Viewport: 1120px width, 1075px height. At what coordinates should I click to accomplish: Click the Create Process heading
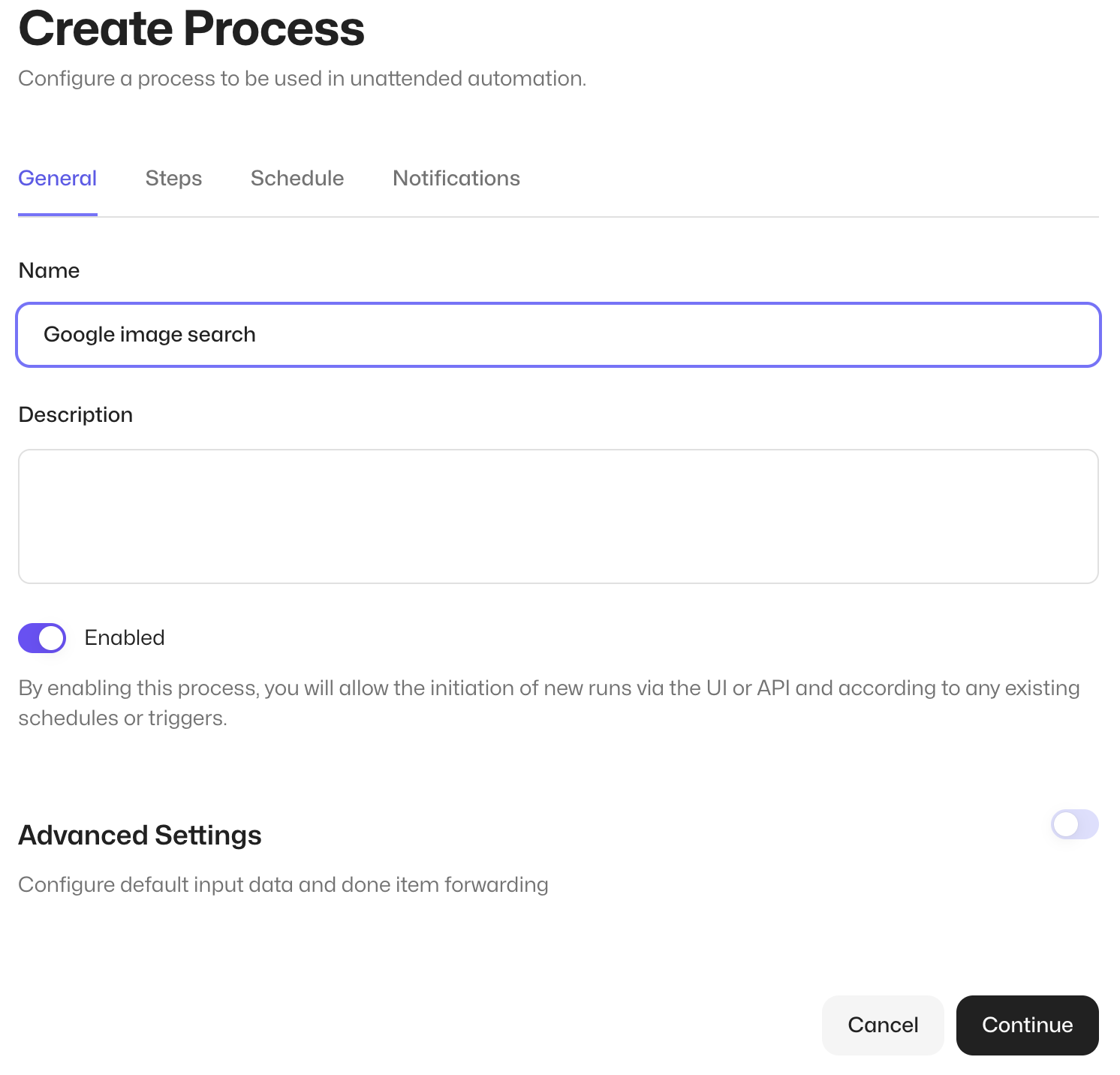coord(191,29)
